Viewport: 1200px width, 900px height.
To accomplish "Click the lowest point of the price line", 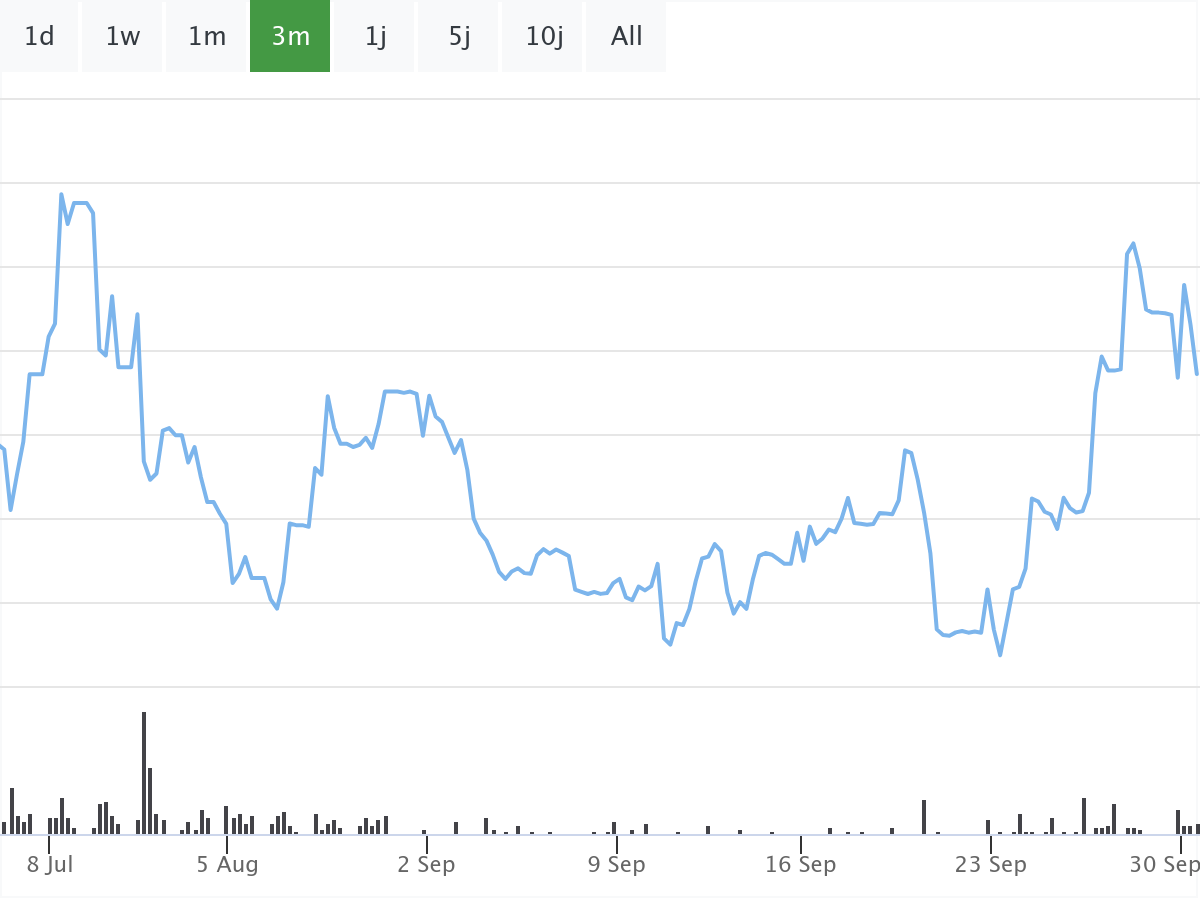I will (1000, 655).
